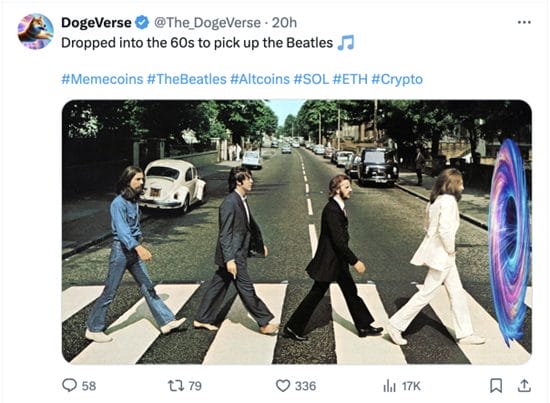Select the #SOL hashtag
This screenshot has height=403, width=550.
[311, 79]
